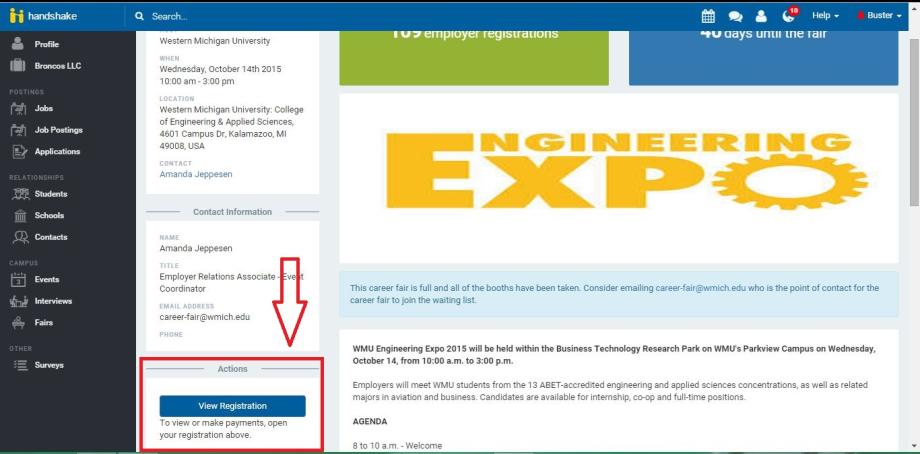The width and height of the screenshot is (920, 454).
Task: Click the Fairs sidebar icon
Action: pos(19,323)
